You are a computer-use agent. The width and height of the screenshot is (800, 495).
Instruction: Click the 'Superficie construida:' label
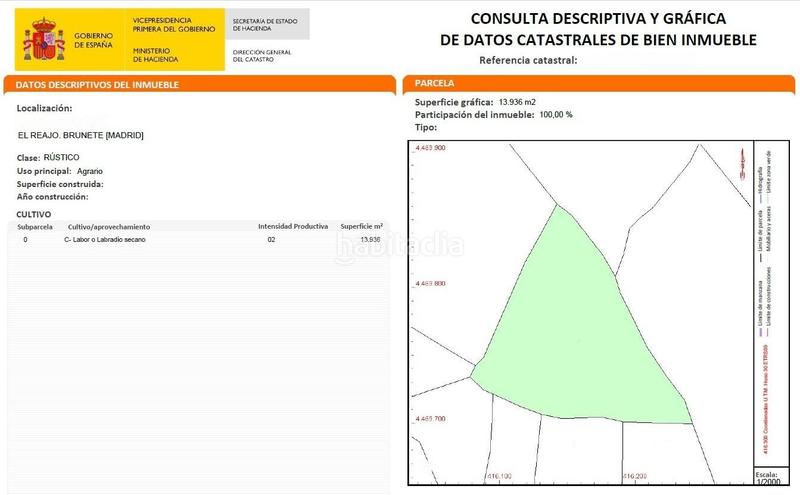[x=60, y=184]
